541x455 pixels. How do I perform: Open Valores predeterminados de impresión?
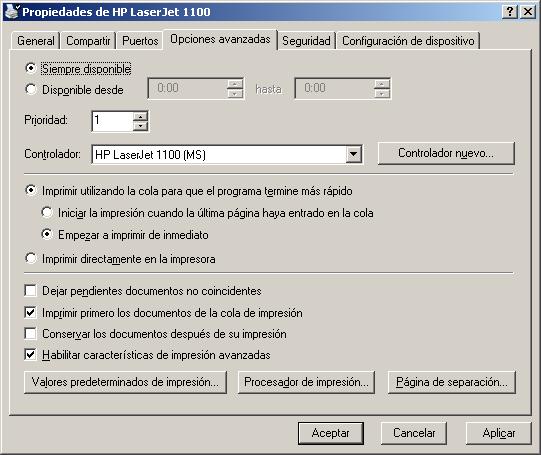(125, 382)
